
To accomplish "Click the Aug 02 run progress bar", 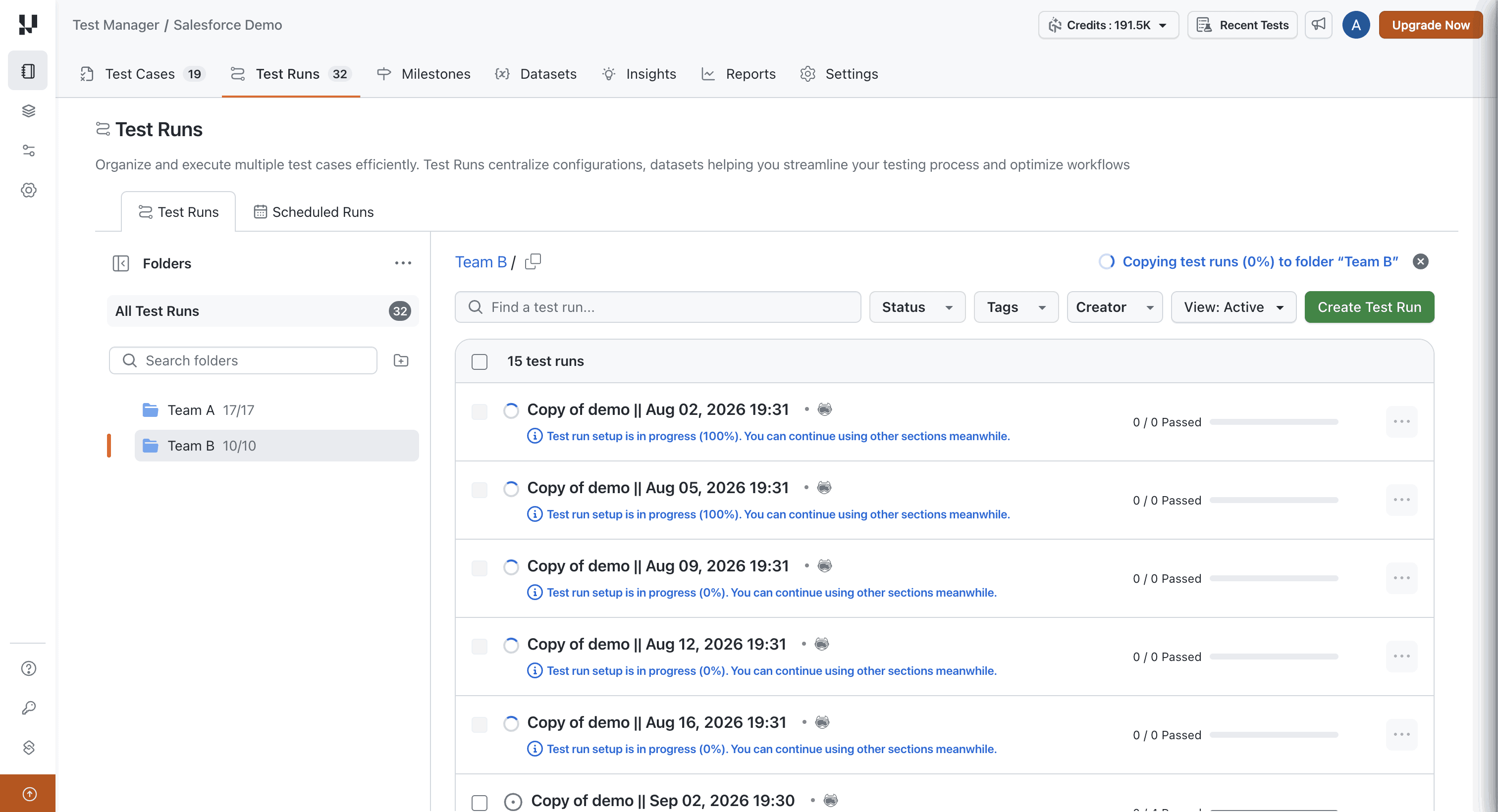I will 1274,422.
